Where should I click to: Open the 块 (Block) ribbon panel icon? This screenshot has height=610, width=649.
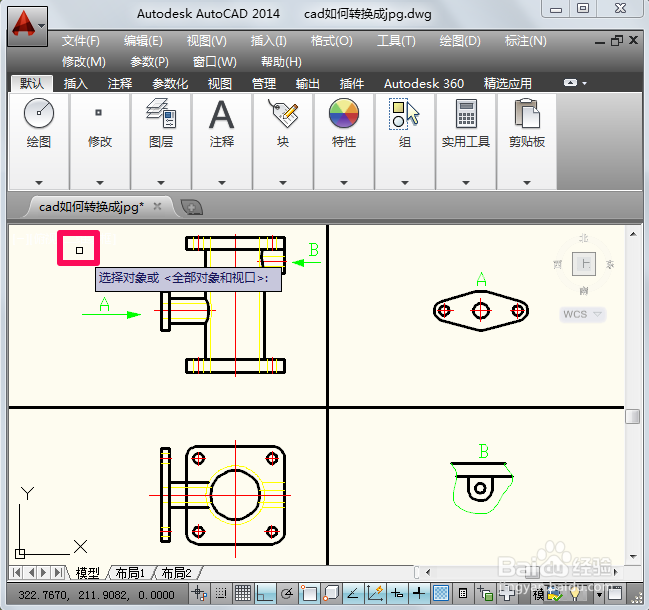pos(283,113)
